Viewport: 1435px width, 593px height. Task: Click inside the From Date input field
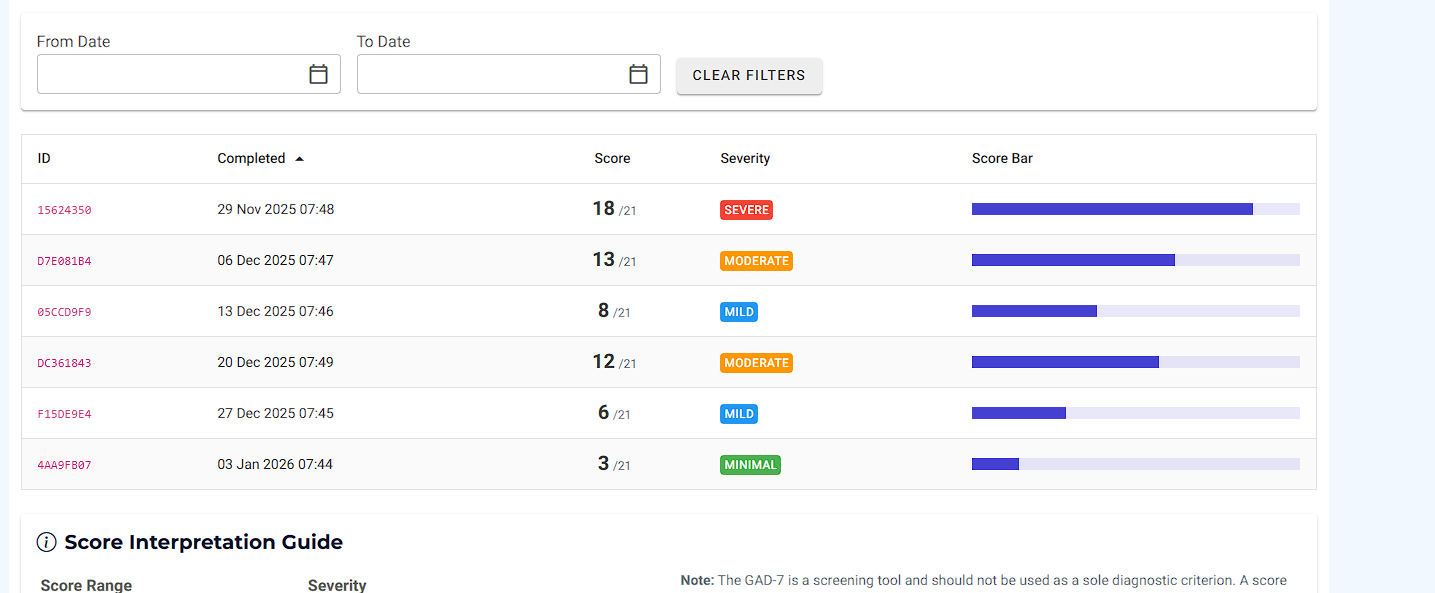click(170, 74)
